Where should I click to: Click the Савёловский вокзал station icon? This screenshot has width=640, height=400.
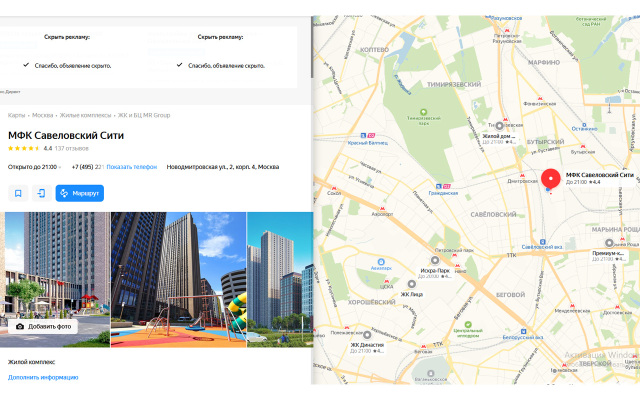tap(542, 242)
